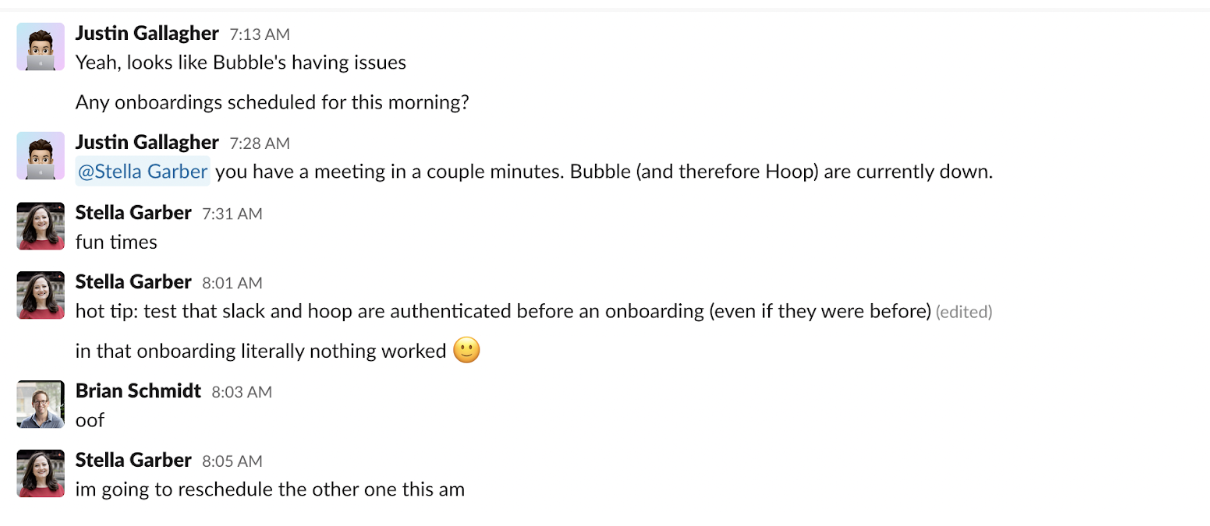Click the 8:01 AM timestamp
Screen dimensions: 1210x526
[232, 284]
